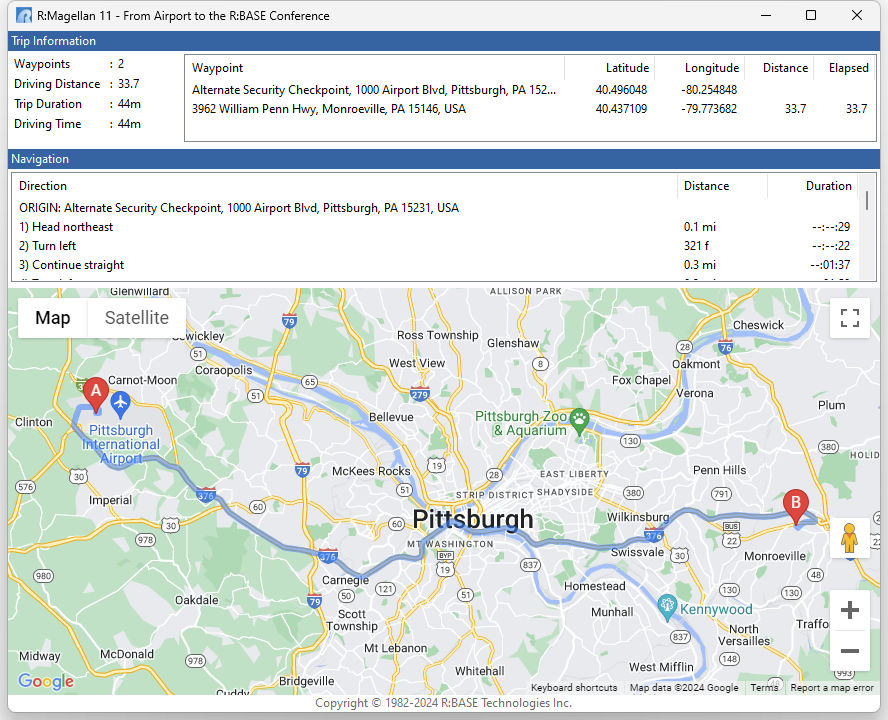Click the R:Magellan app icon in title bar

[24, 15]
